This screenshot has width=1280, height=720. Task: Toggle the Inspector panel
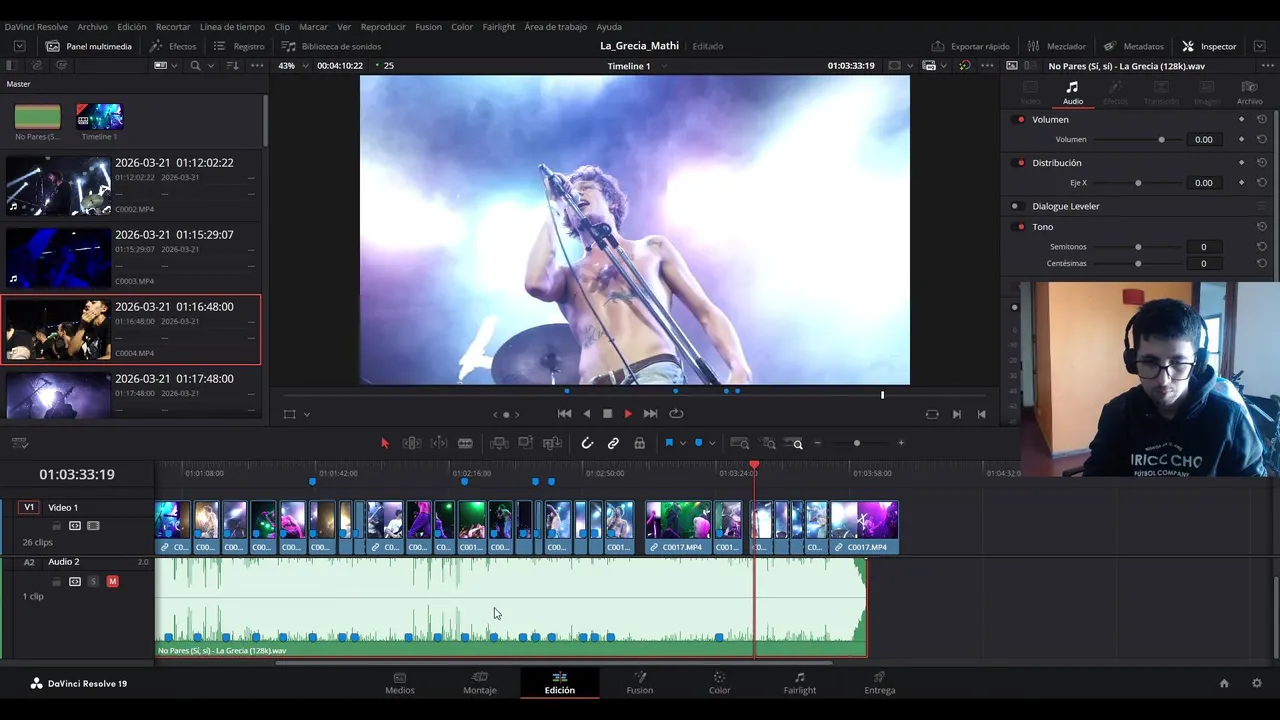1209,46
